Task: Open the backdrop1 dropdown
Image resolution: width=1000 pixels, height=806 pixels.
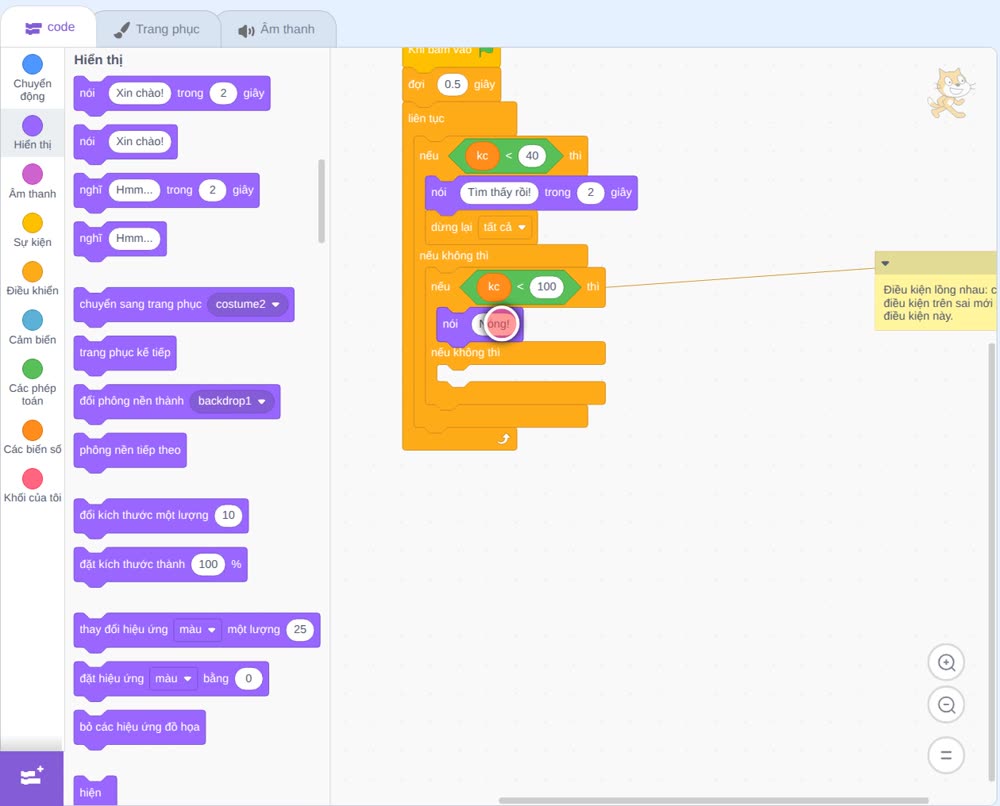Action: (x=232, y=401)
